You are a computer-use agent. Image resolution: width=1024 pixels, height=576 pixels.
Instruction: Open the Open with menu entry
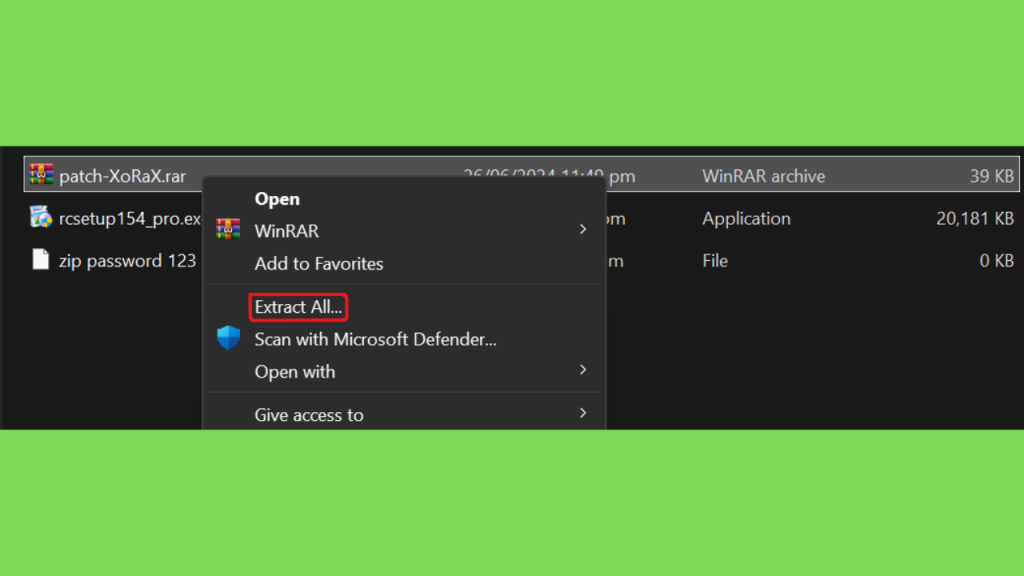pos(295,372)
